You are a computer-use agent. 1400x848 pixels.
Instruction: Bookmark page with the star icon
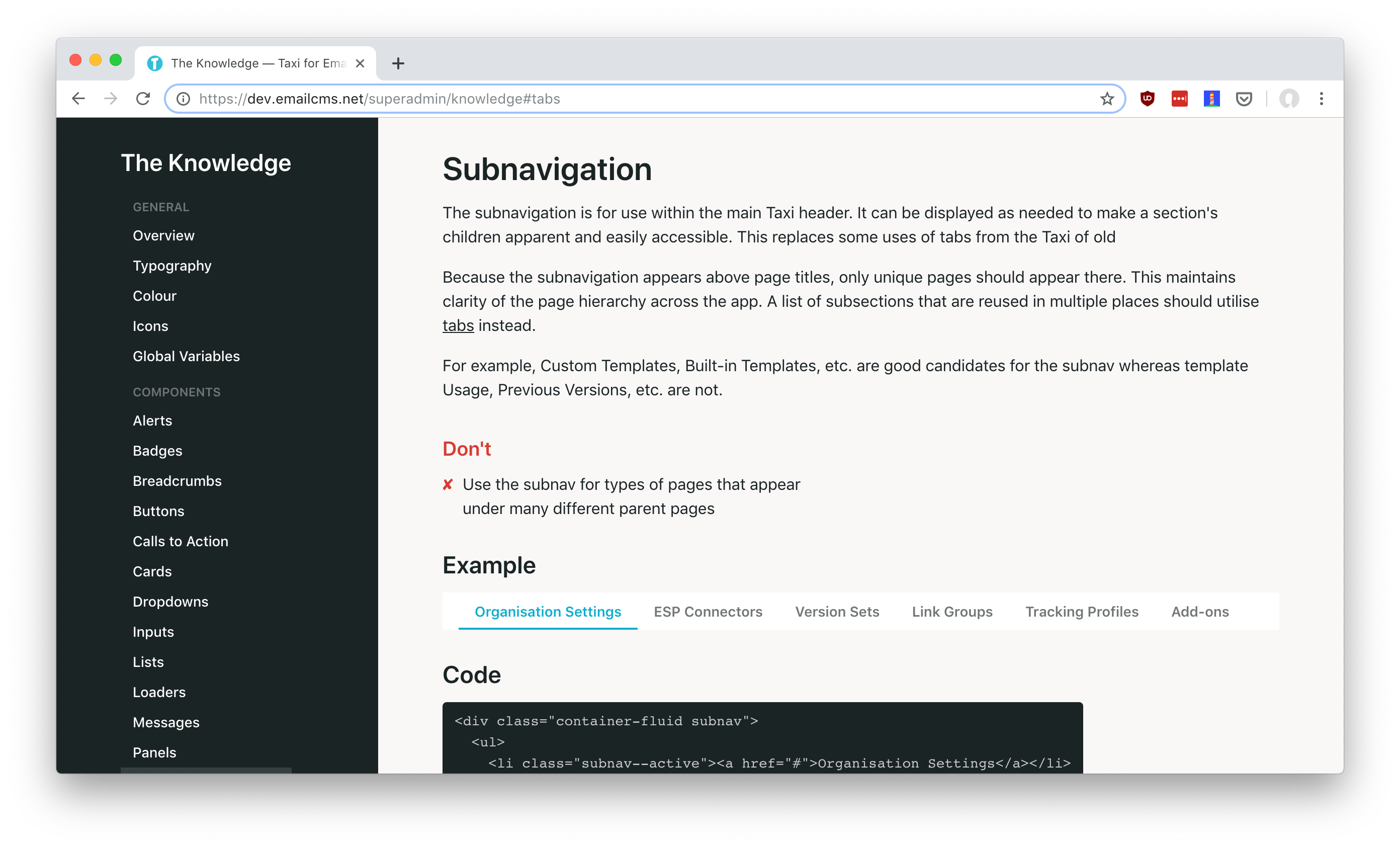pos(1107,99)
